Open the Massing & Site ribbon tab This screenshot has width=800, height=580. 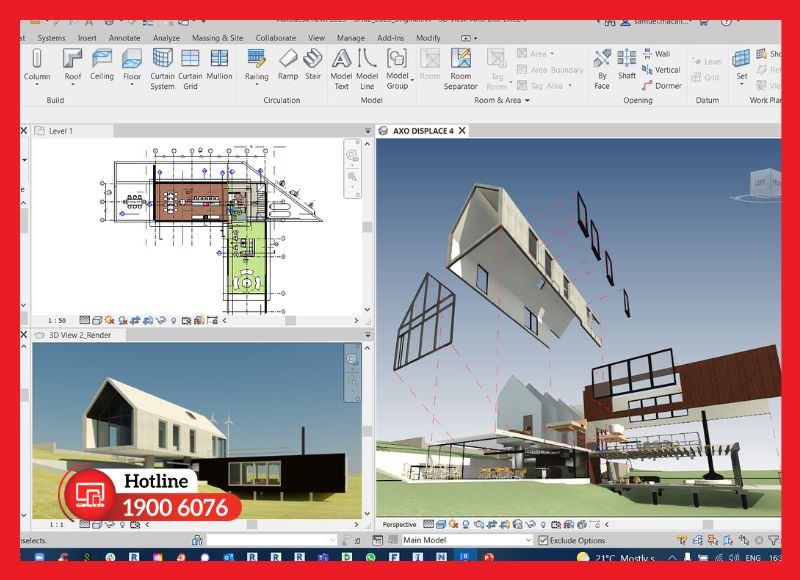(217, 38)
